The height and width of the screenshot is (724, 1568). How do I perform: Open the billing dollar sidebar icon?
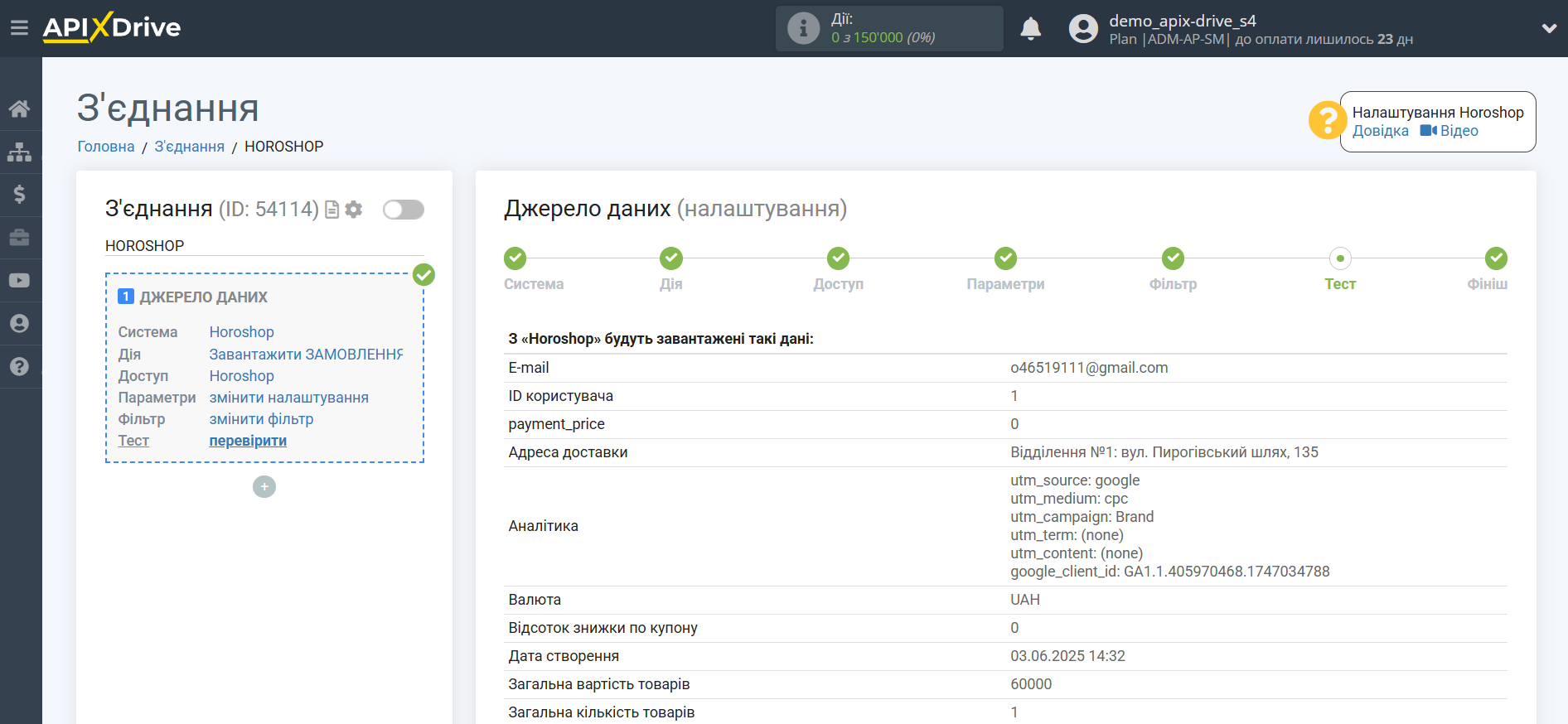[x=19, y=195]
